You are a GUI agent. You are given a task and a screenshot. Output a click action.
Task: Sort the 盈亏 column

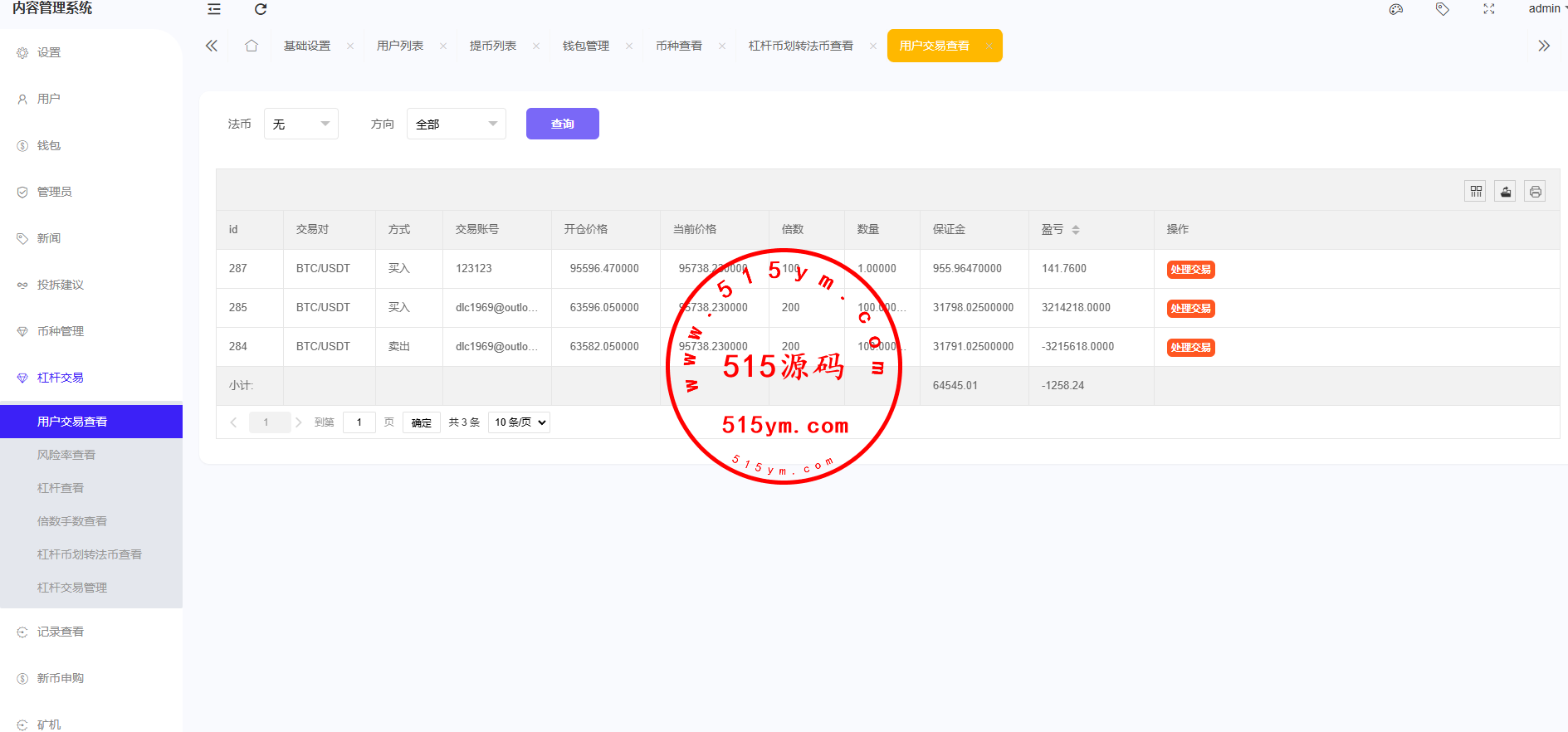point(1076,230)
